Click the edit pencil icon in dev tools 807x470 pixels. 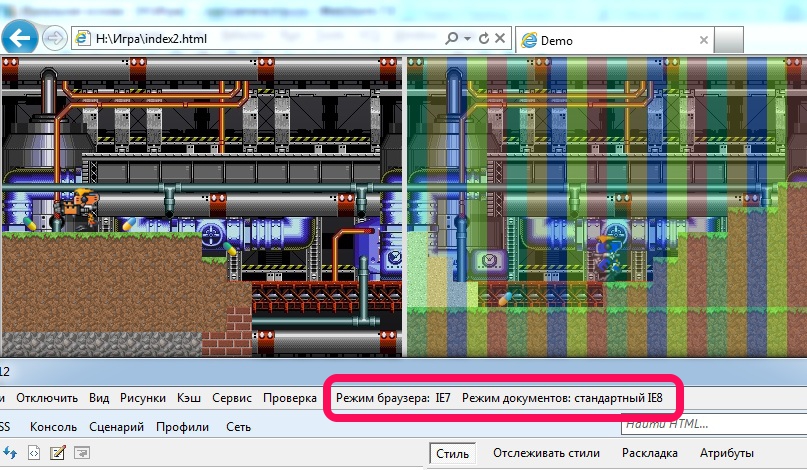pos(58,453)
